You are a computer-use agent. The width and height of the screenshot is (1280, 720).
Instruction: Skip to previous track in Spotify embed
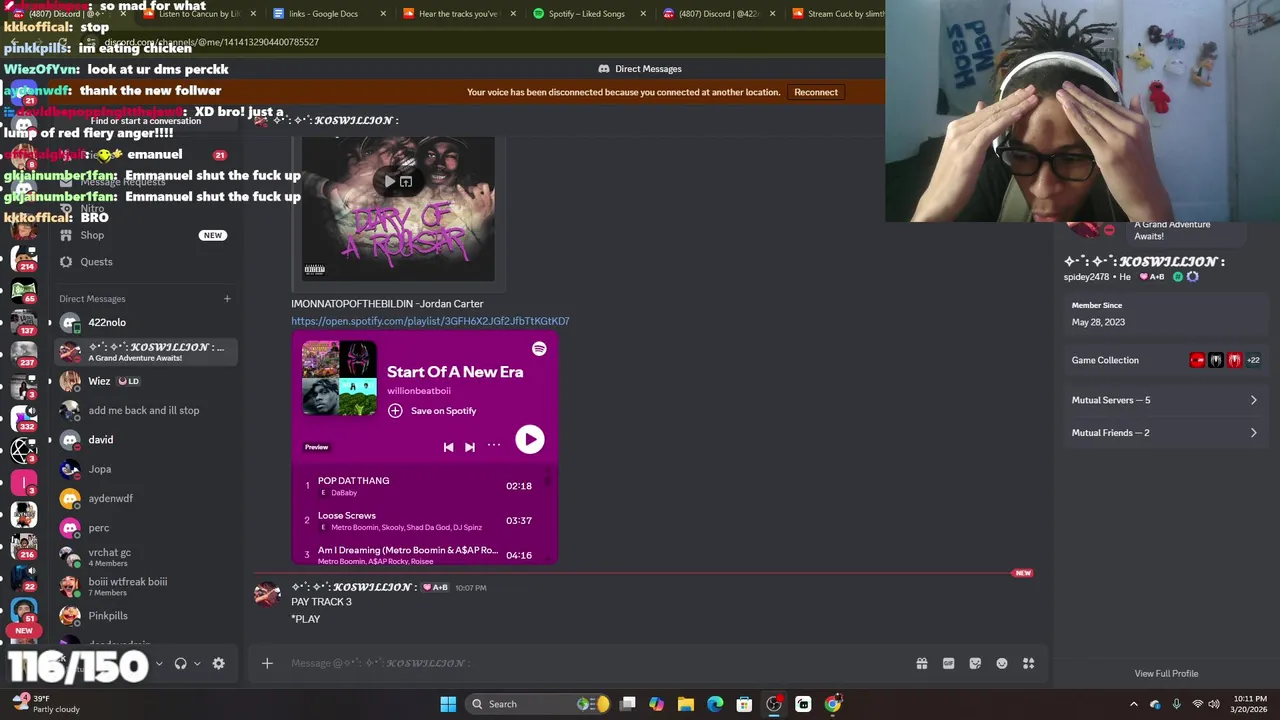pyautogui.click(x=448, y=447)
